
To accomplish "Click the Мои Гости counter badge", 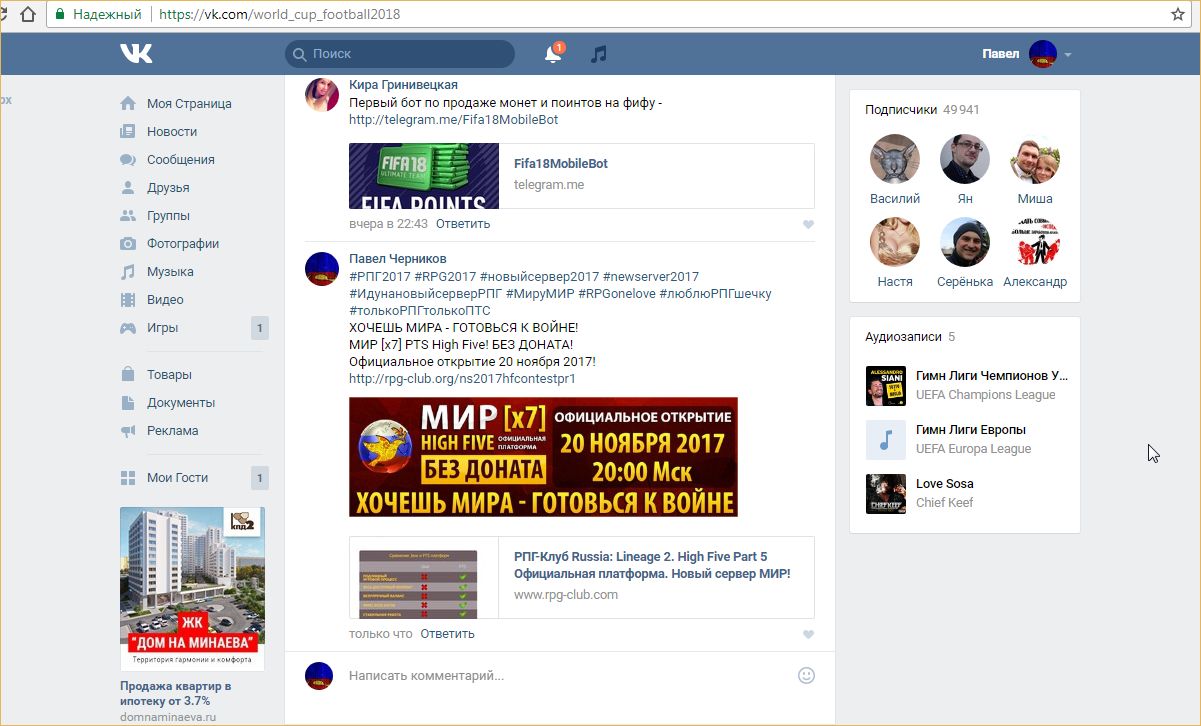I will pyautogui.click(x=260, y=478).
